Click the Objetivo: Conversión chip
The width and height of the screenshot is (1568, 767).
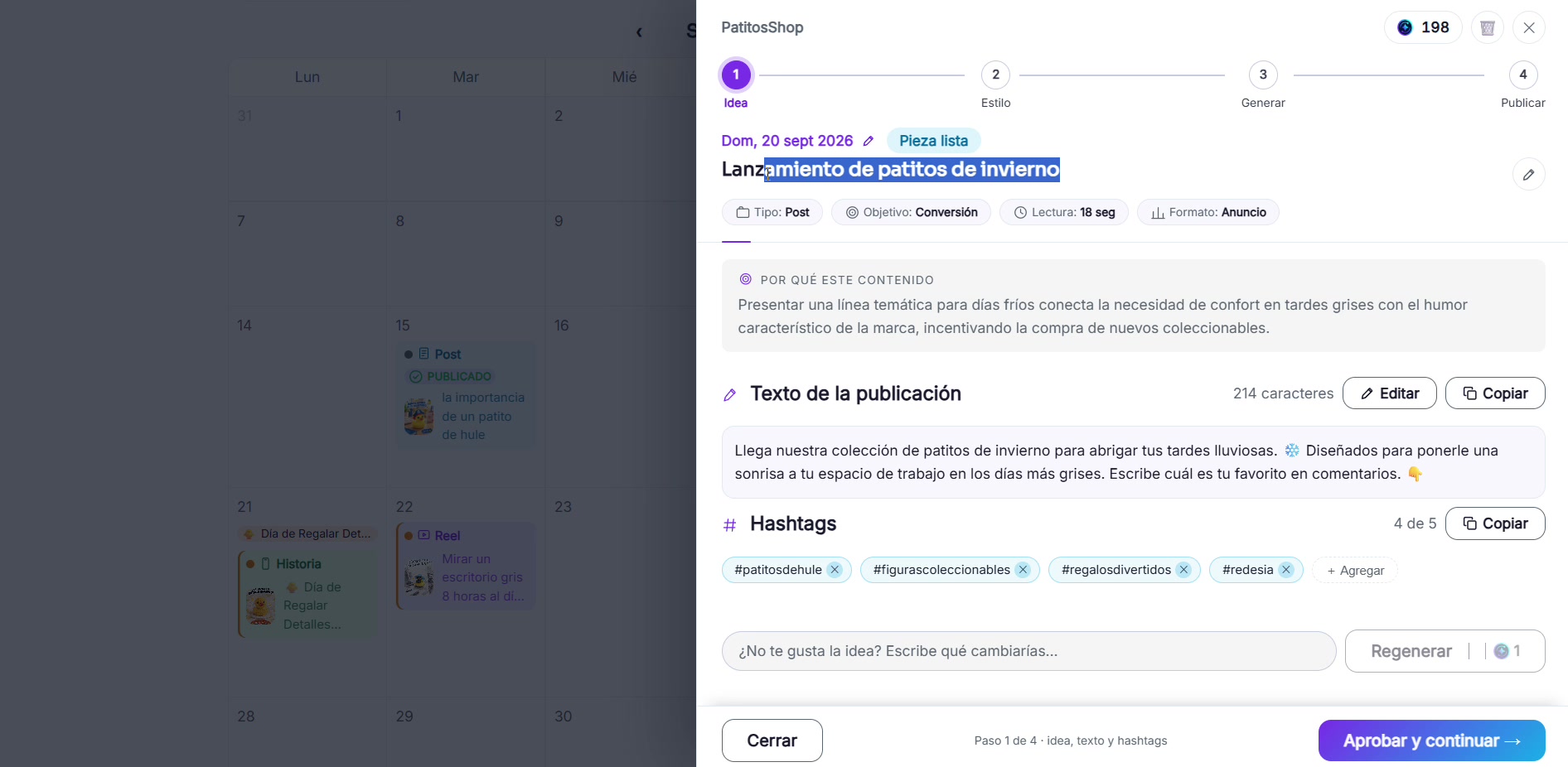click(911, 212)
